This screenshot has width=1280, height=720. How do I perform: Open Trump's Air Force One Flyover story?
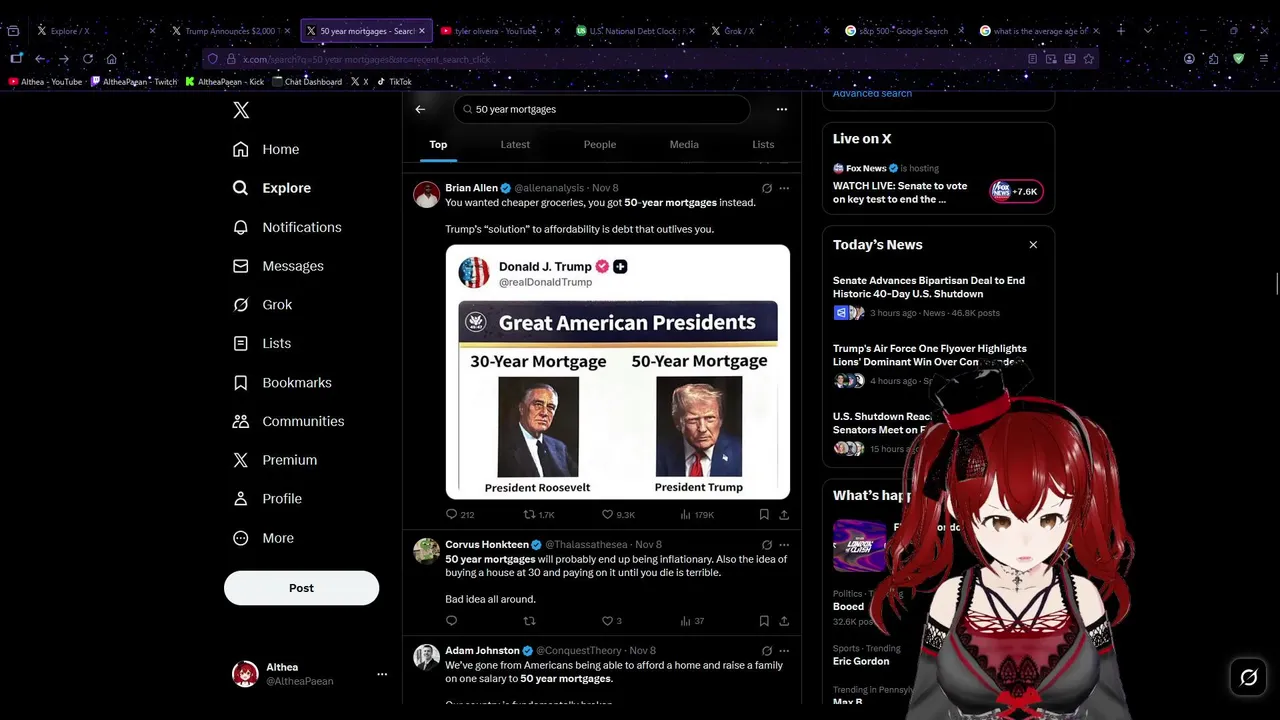[x=930, y=355]
